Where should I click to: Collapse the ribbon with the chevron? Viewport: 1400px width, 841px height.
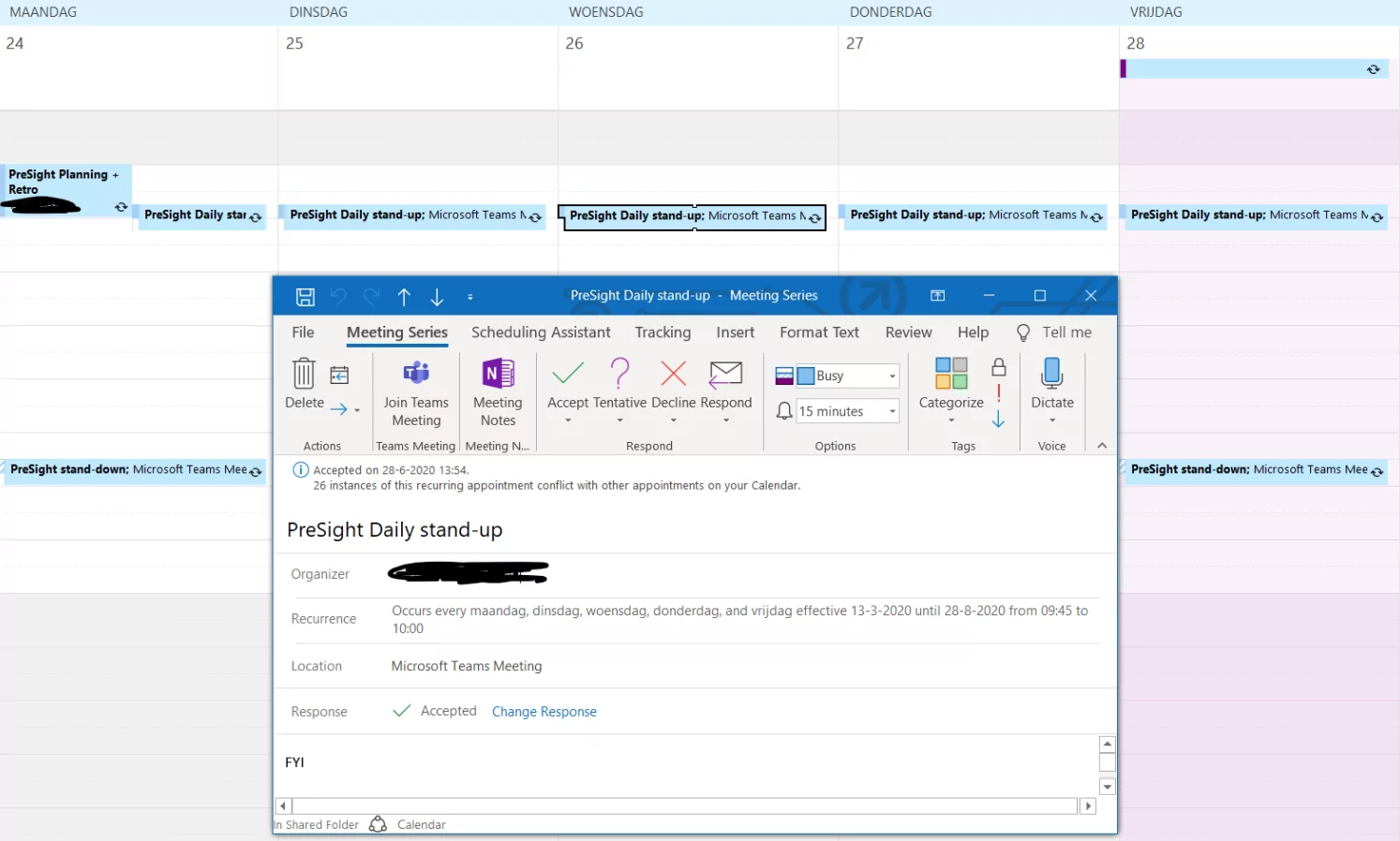[1102, 446]
